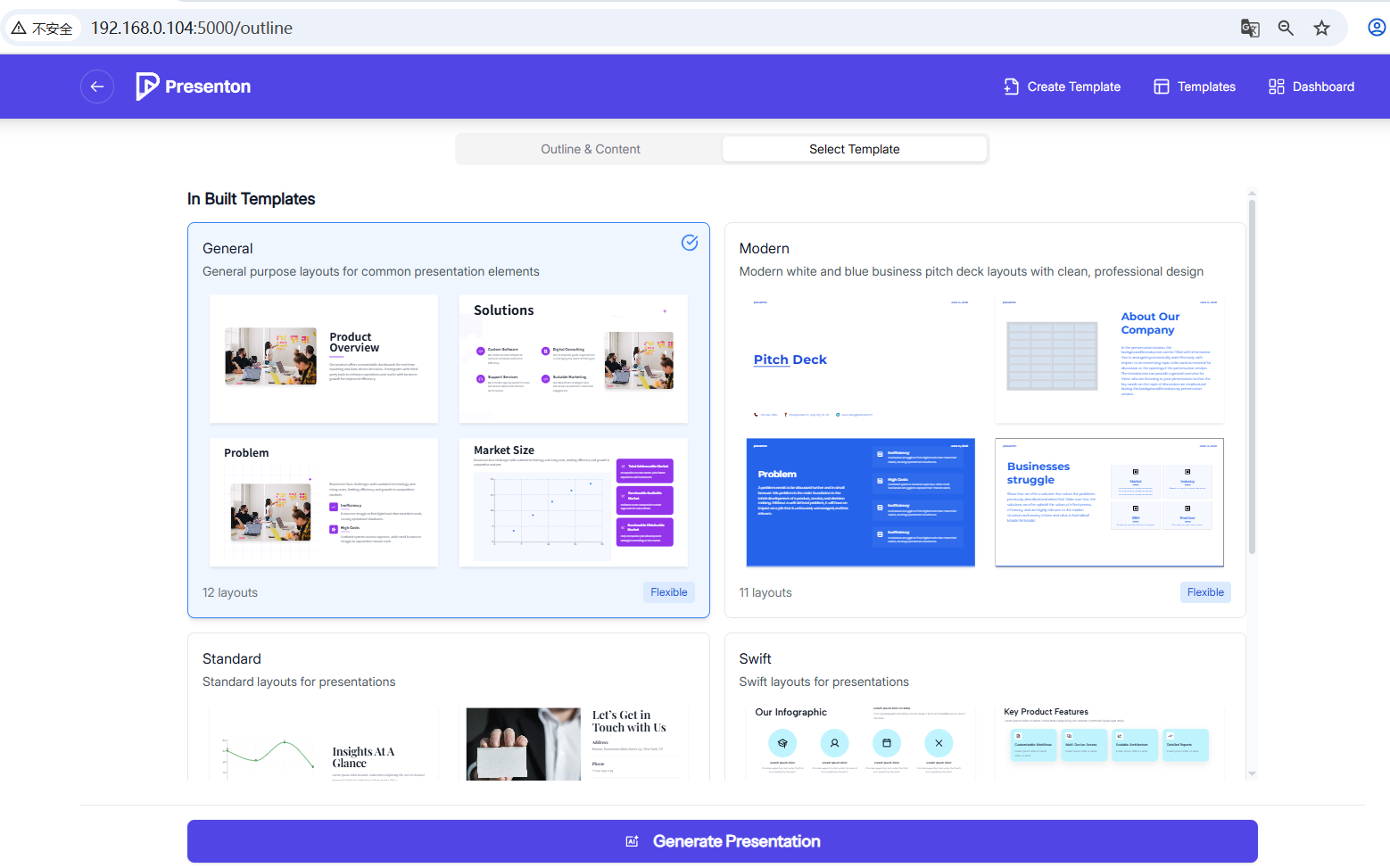
Task: Click the not secure warning icon
Action: (19, 28)
